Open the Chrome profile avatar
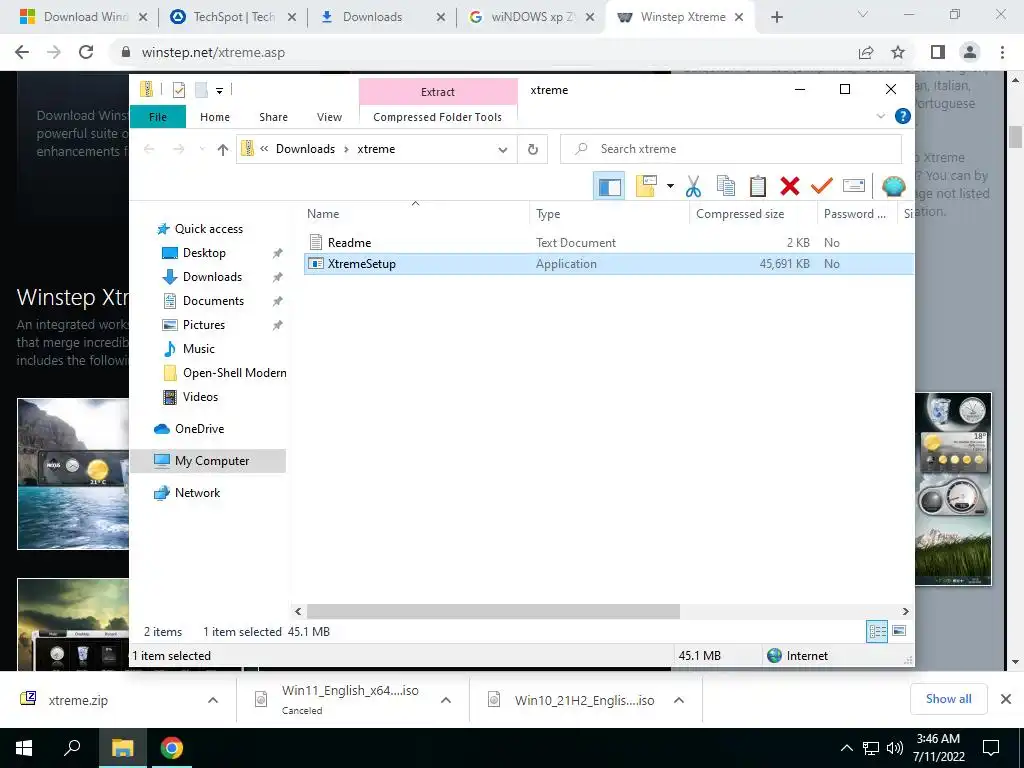Viewport: 1024px width, 768px height. (970, 52)
